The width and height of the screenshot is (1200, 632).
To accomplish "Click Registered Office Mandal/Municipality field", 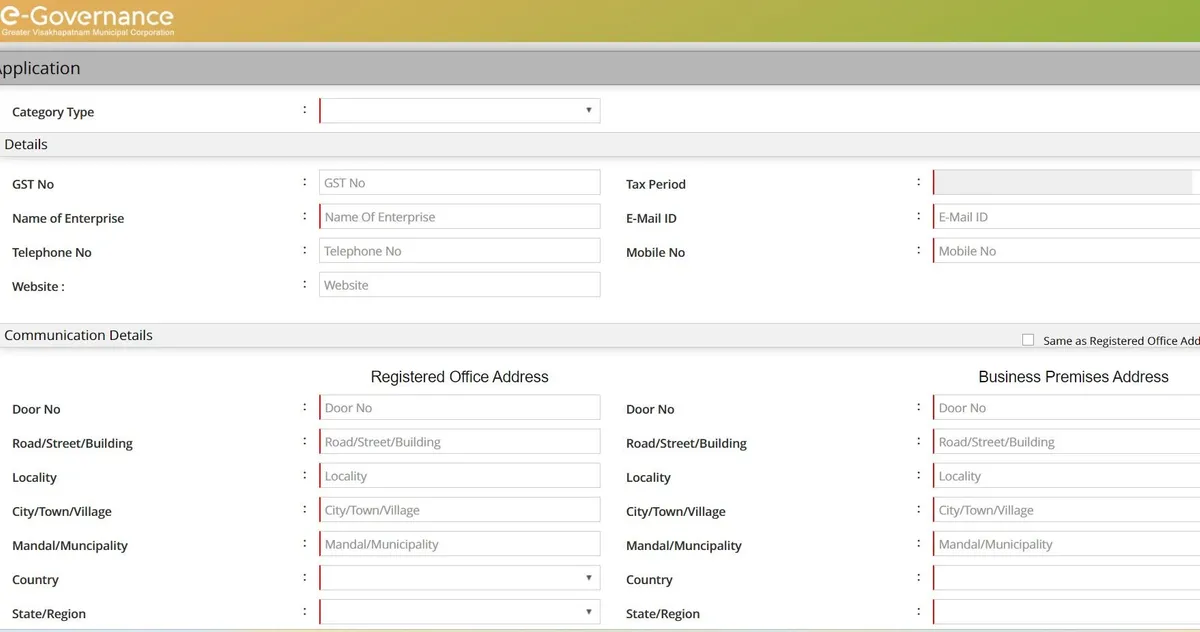I will click(x=459, y=544).
